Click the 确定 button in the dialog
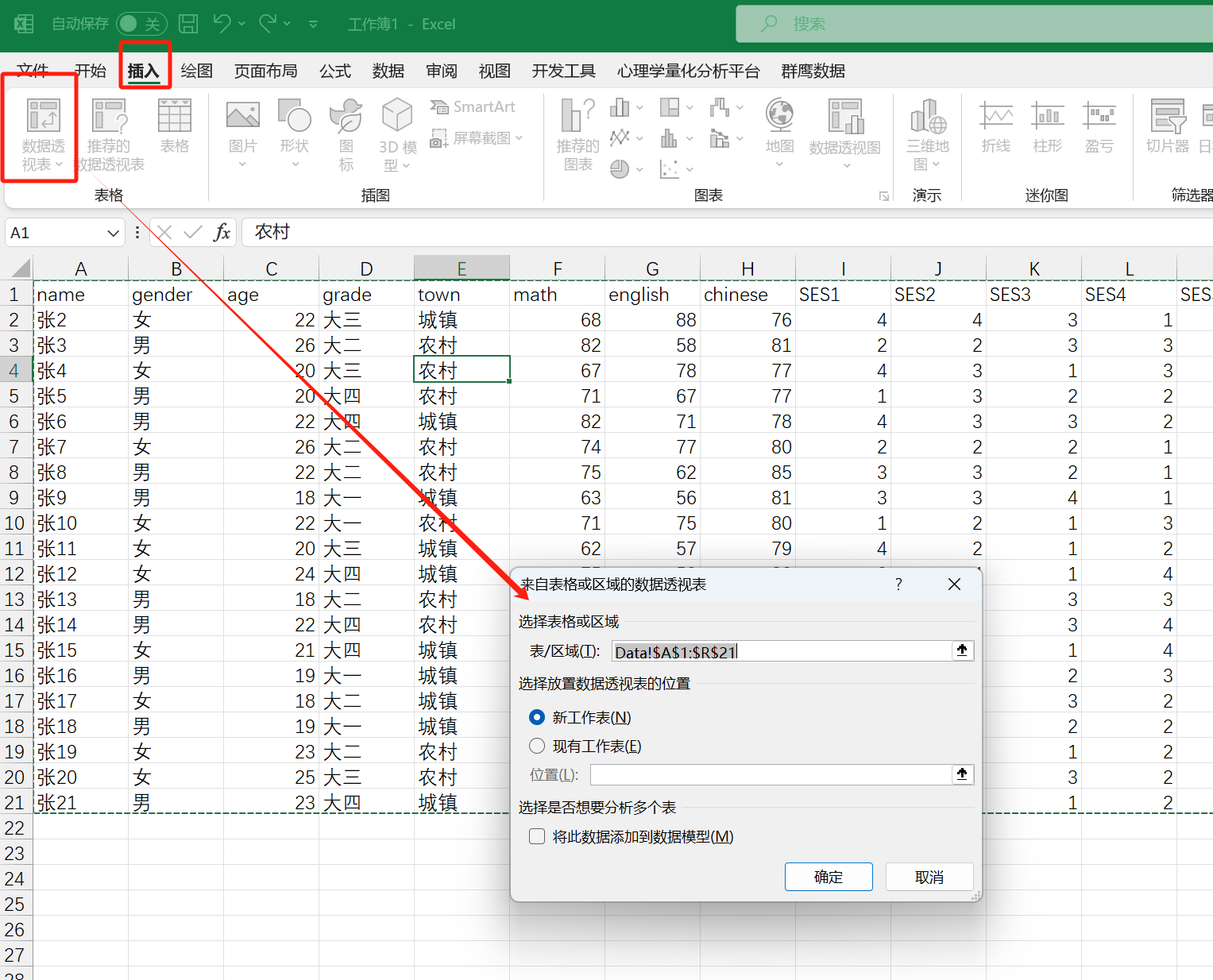The height and width of the screenshot is (980, 1213). pyautogui.click(x=829, y=877)
